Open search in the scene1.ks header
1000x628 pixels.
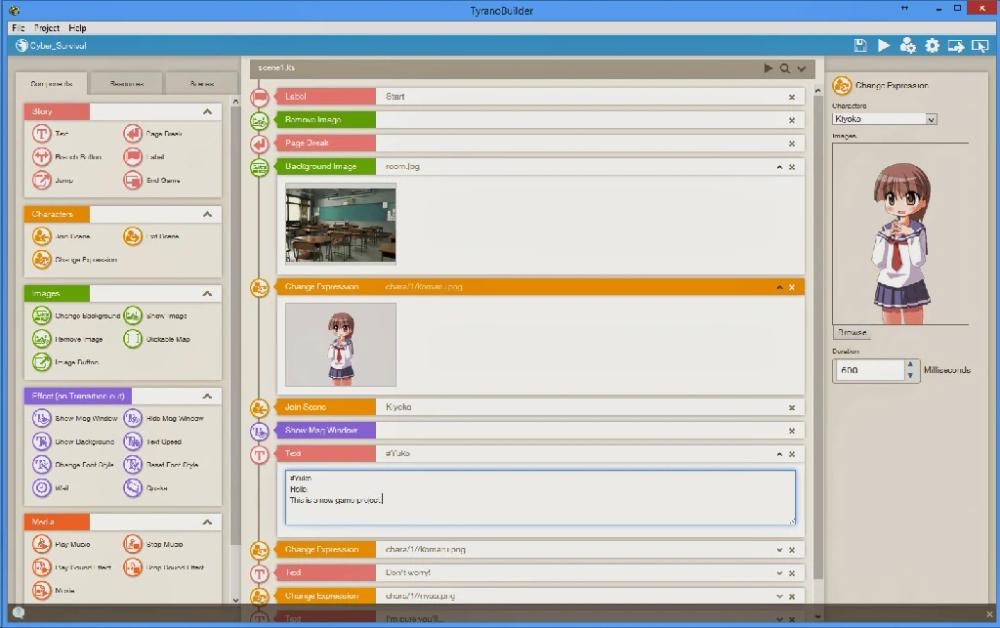click(x=784, y=68)
